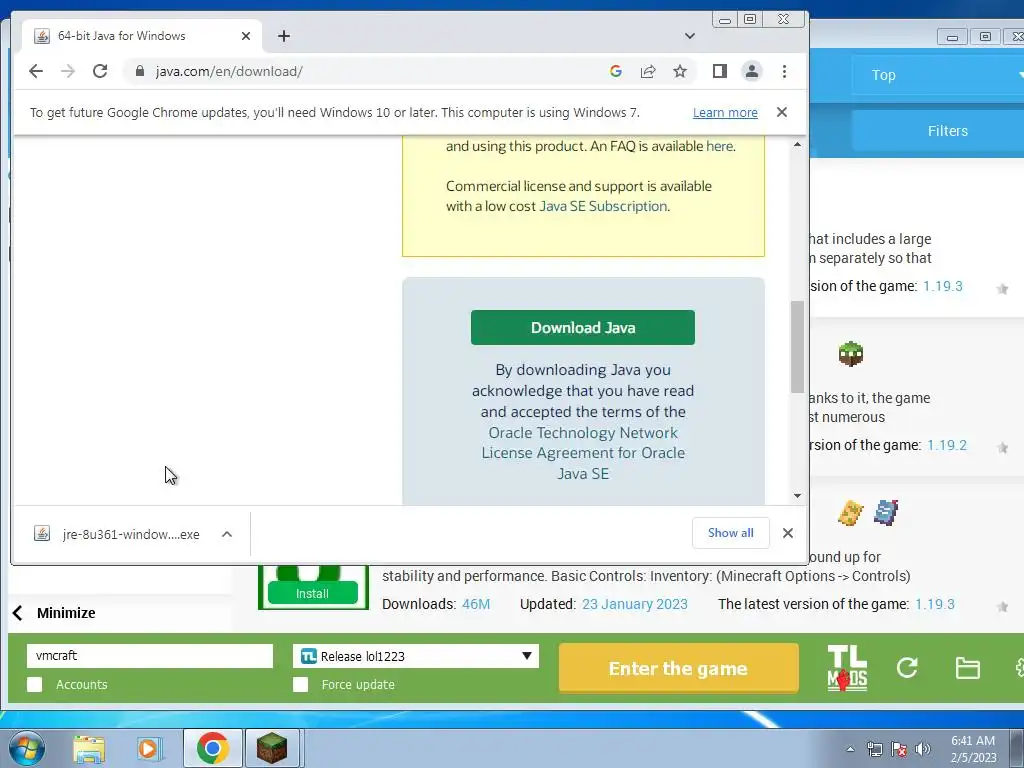
Task: Show all downloads
Action: tap(731, 533)
